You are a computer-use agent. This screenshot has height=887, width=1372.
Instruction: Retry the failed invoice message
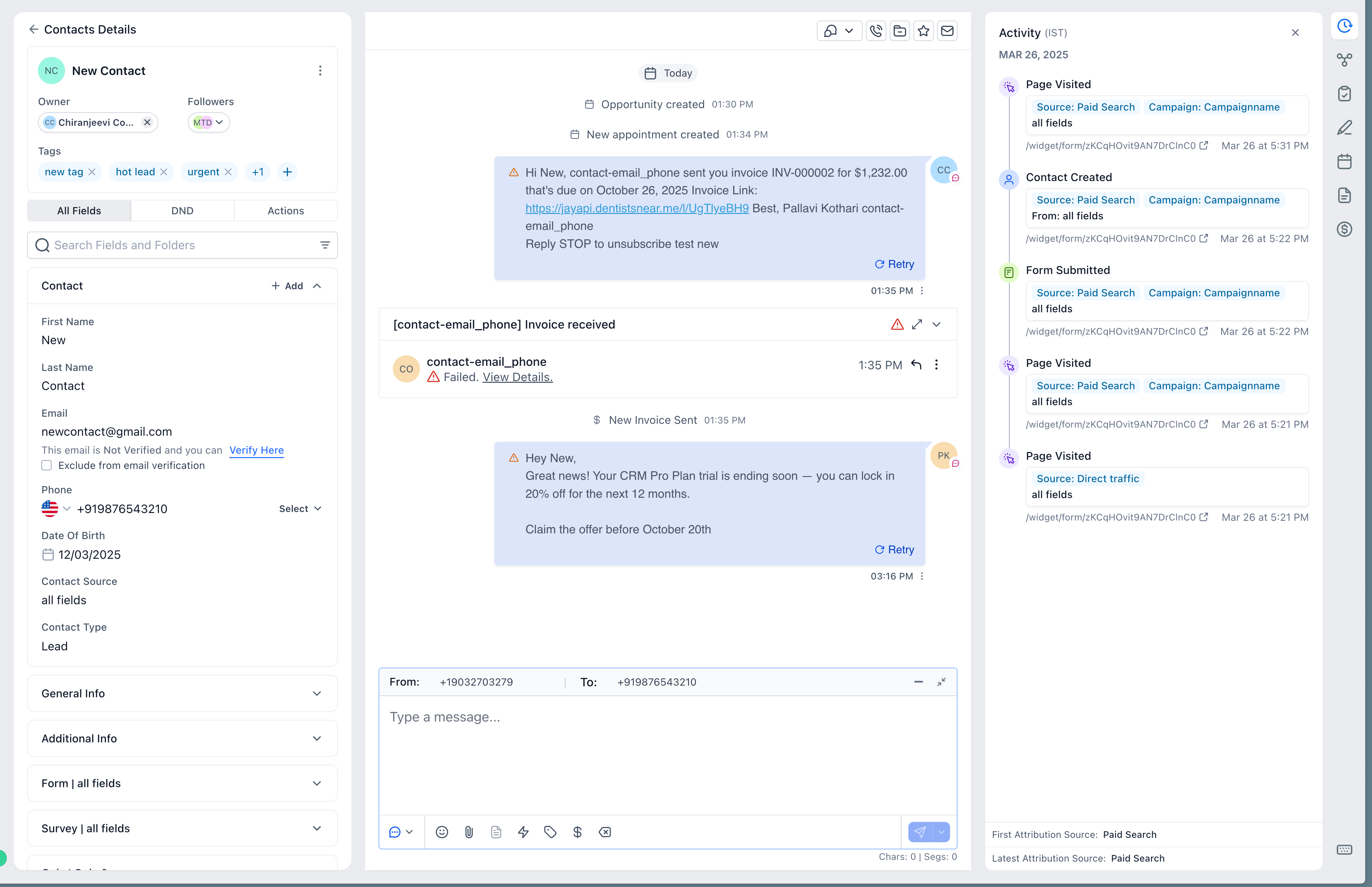tap(893, 264)
